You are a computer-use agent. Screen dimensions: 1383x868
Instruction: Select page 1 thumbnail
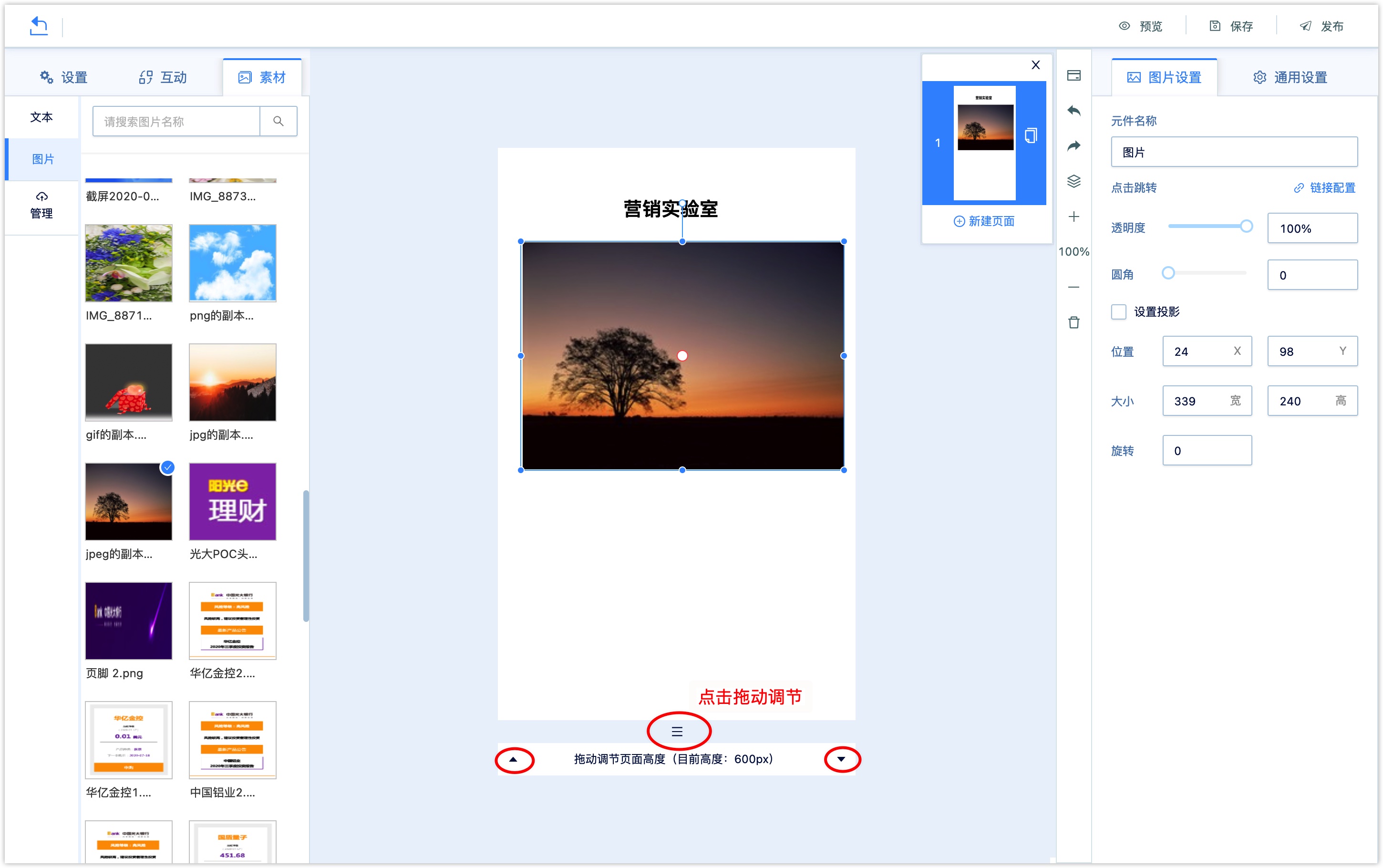click(x=984, y=143)
